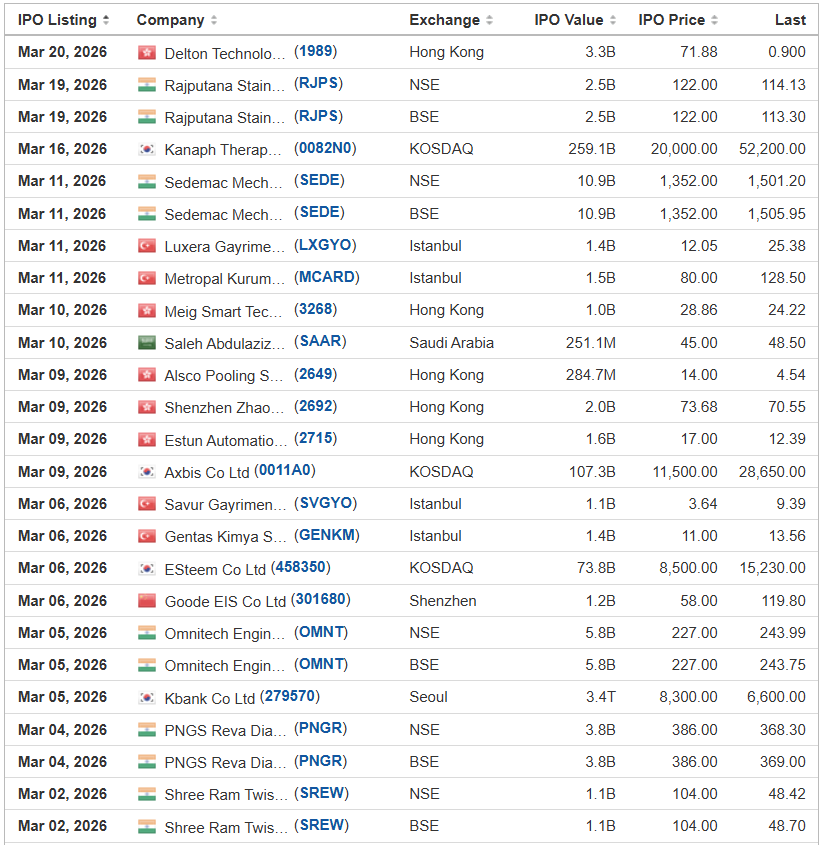820x845 pixels.
Task: Click South Korea flag beside Axbis Co Ltd
Action: pos(147,472)
